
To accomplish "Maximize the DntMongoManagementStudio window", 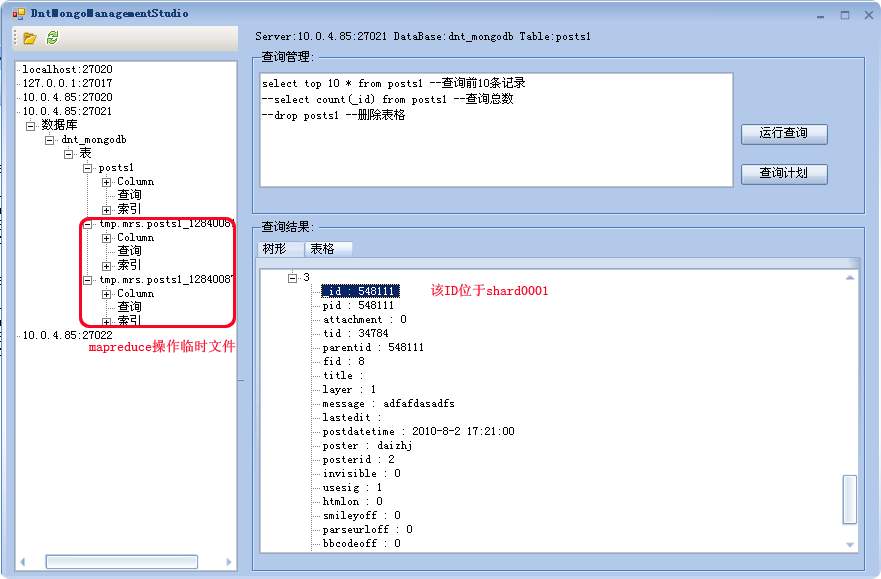I will (x=844, y=15).
